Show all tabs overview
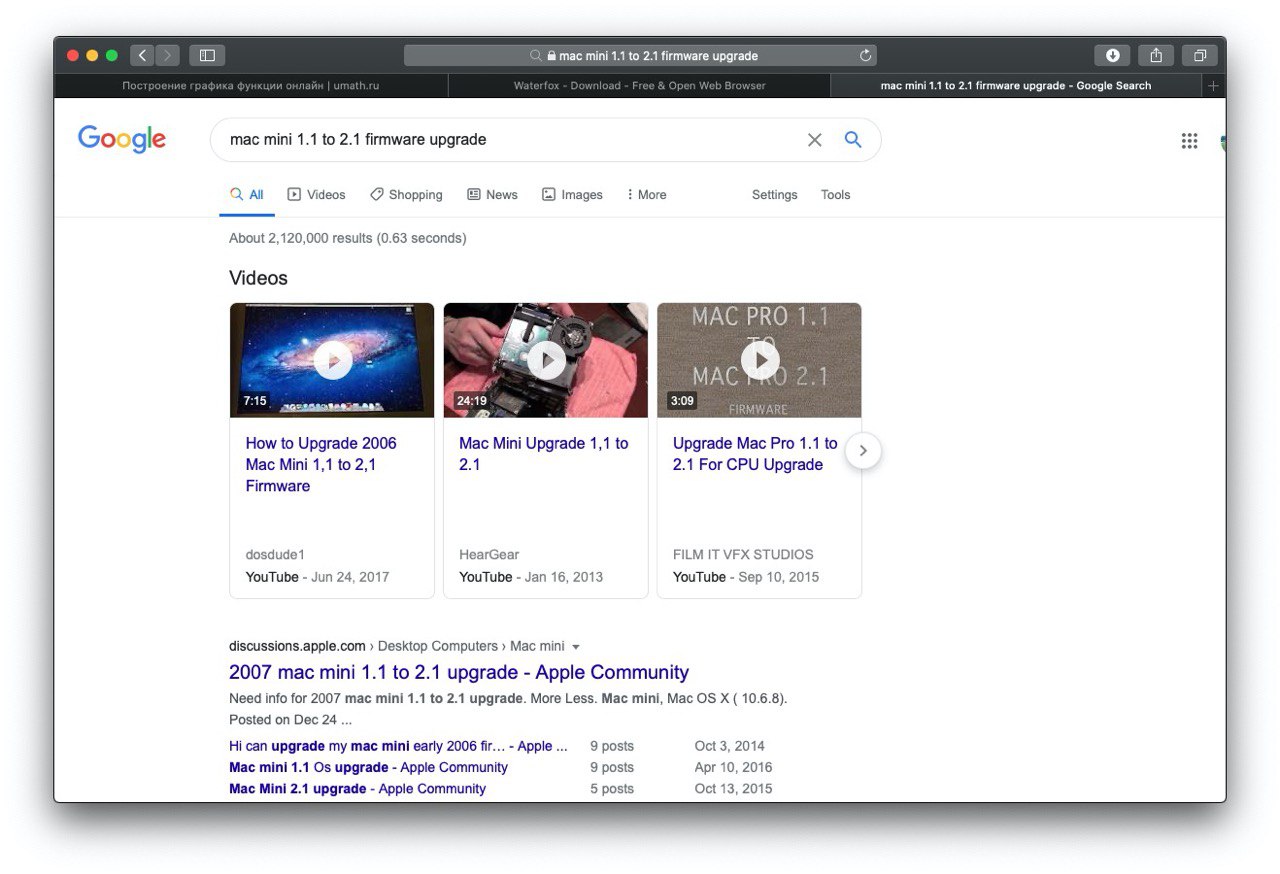The height and width of the screenshot is (874, 1280). tap(1200, 55)
